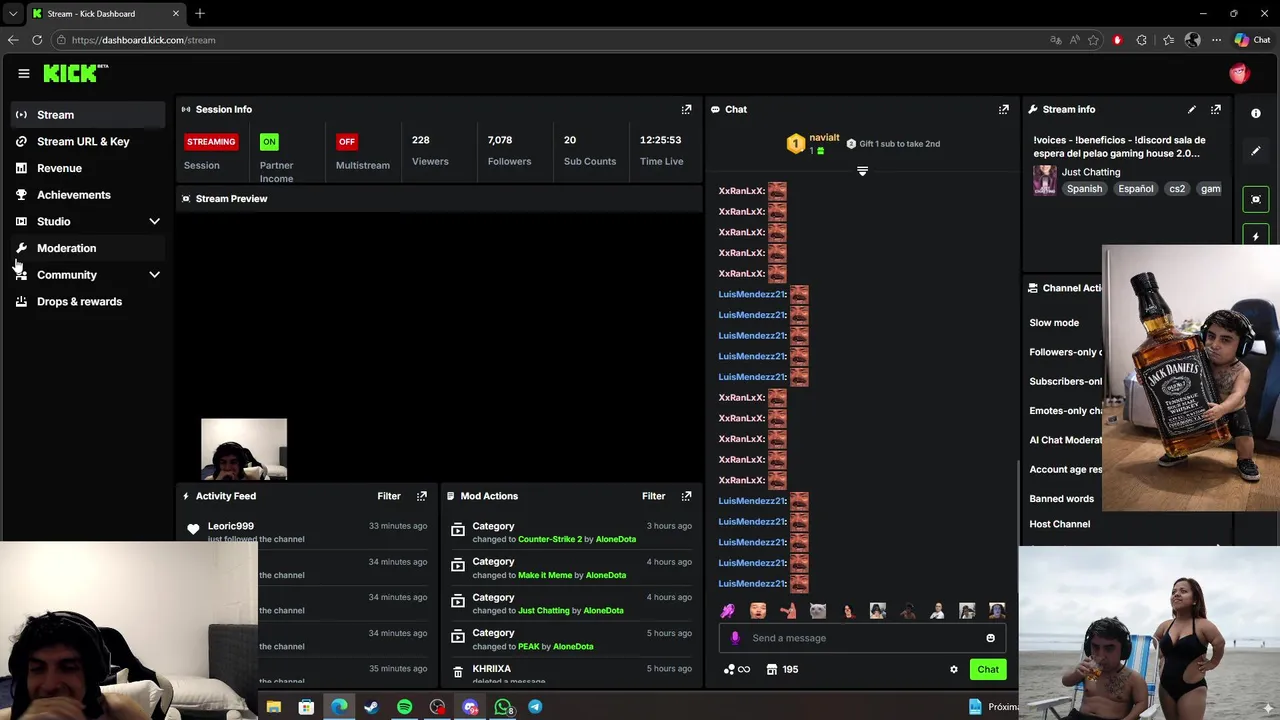Toggle Emotes-only chat setting
This screenshot has height=720, width=1280.
1065,410
